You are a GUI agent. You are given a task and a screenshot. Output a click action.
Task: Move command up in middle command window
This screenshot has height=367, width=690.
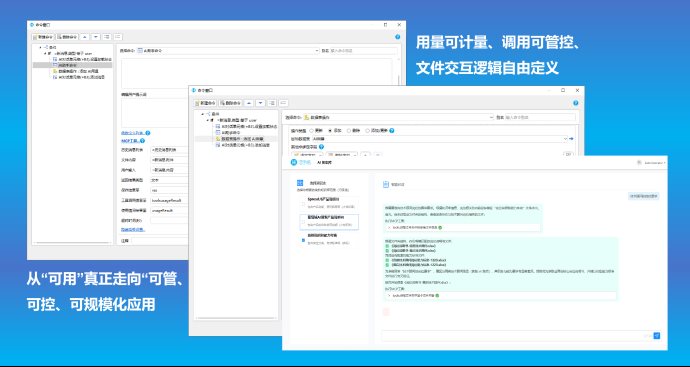[249, 103]
